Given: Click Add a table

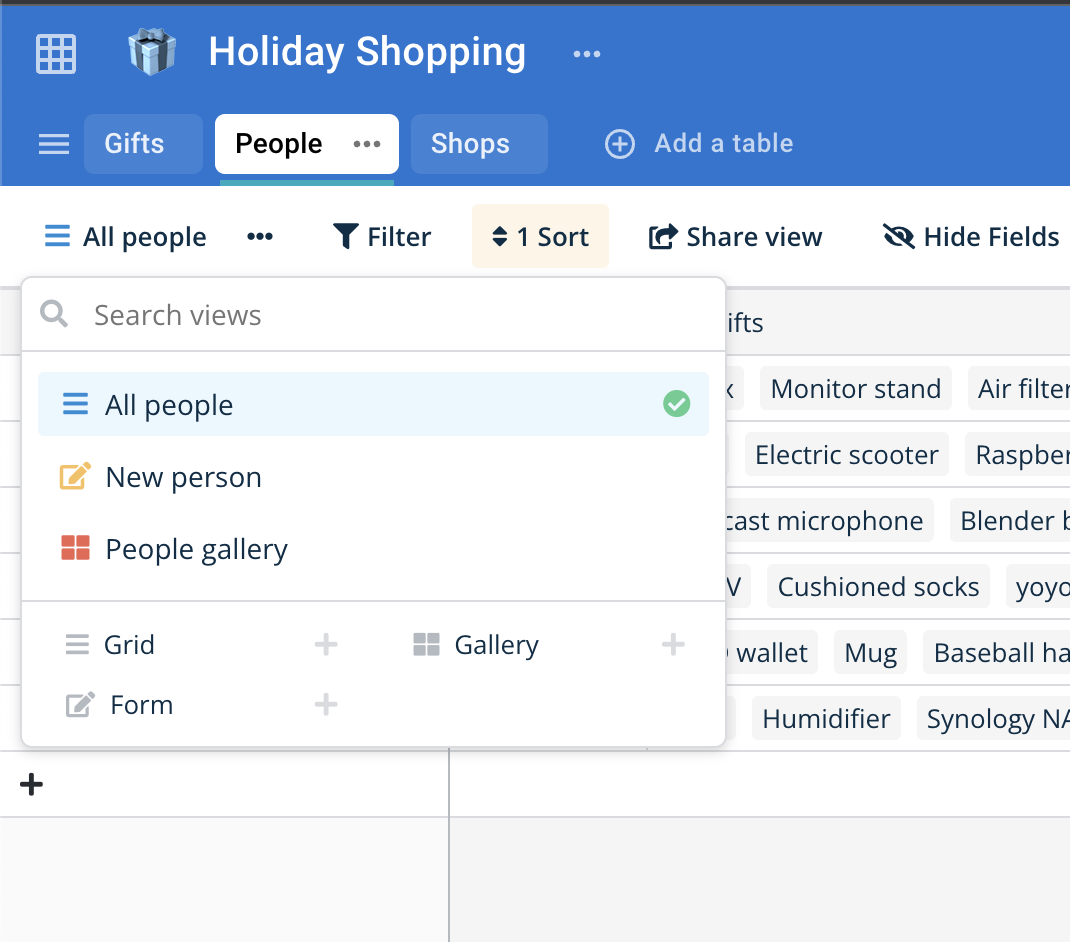Looking at the screenshot, I should pyautogui.click(x=699, y=144).
